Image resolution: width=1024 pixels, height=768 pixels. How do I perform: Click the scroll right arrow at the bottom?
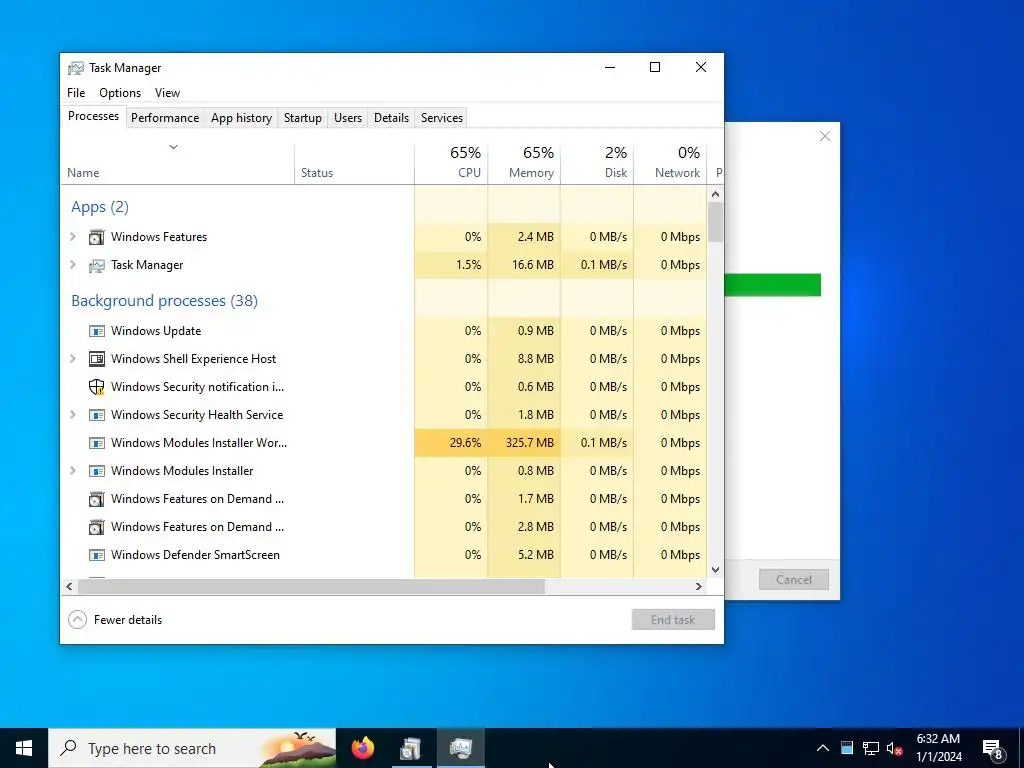[699, 586]
